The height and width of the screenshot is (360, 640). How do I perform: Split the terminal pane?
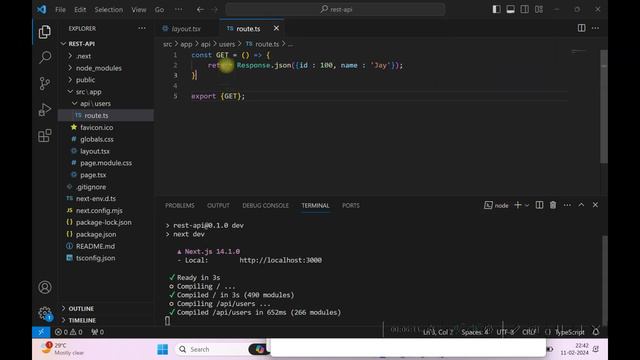pos(539,205)
